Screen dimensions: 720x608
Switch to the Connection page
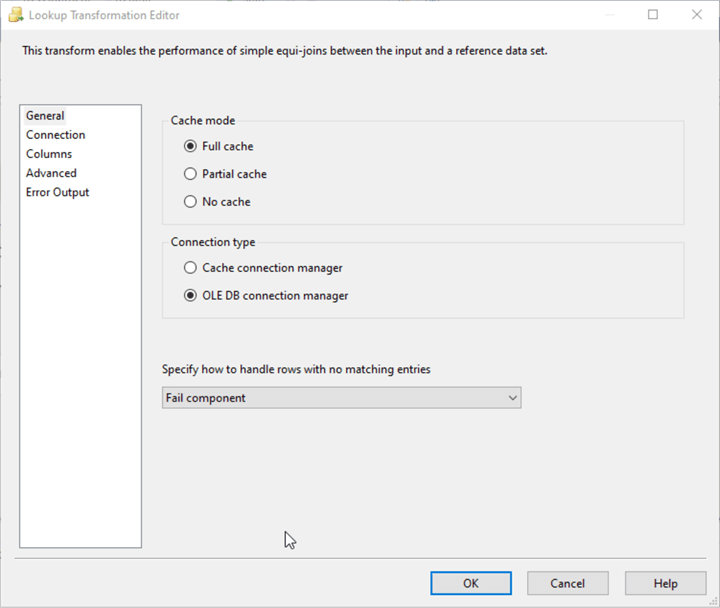tap(56, 135)
